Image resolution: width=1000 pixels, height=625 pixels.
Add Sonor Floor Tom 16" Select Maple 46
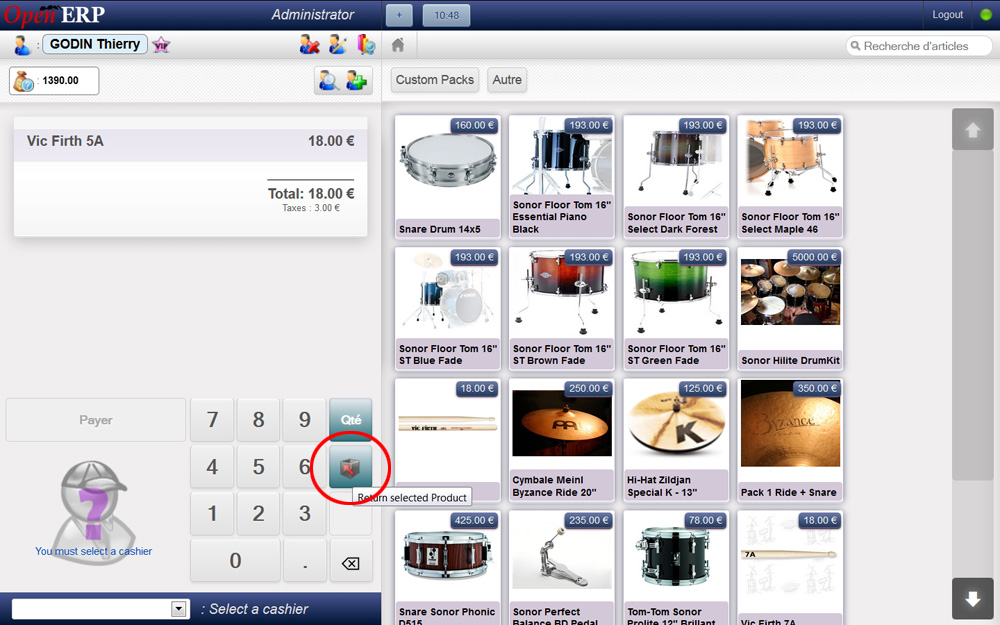790,176
